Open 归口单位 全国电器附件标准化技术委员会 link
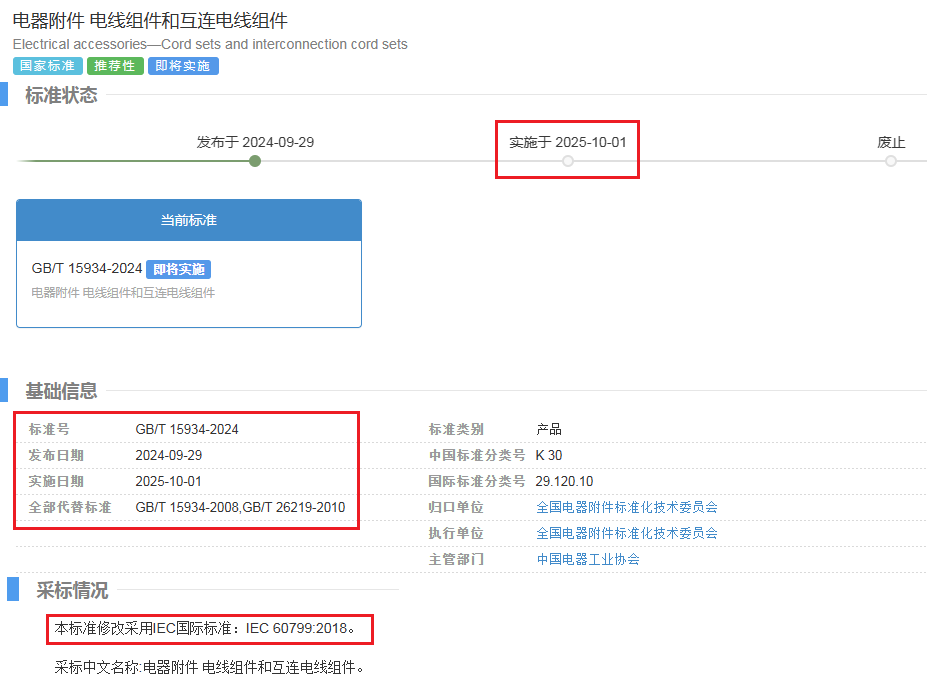This screenshot has height=686, width=927. (627, 507)
